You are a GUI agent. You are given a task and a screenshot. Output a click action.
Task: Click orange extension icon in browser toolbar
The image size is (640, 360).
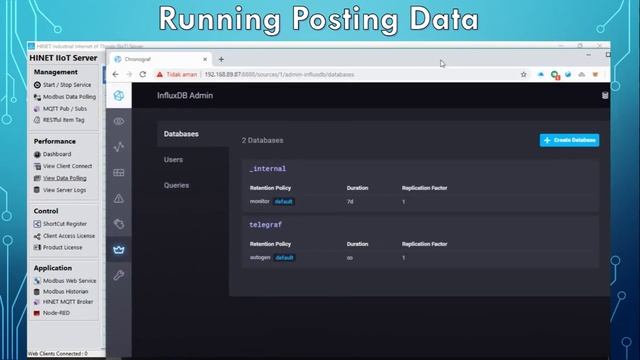pyautogui.click(x=596, y=74)
